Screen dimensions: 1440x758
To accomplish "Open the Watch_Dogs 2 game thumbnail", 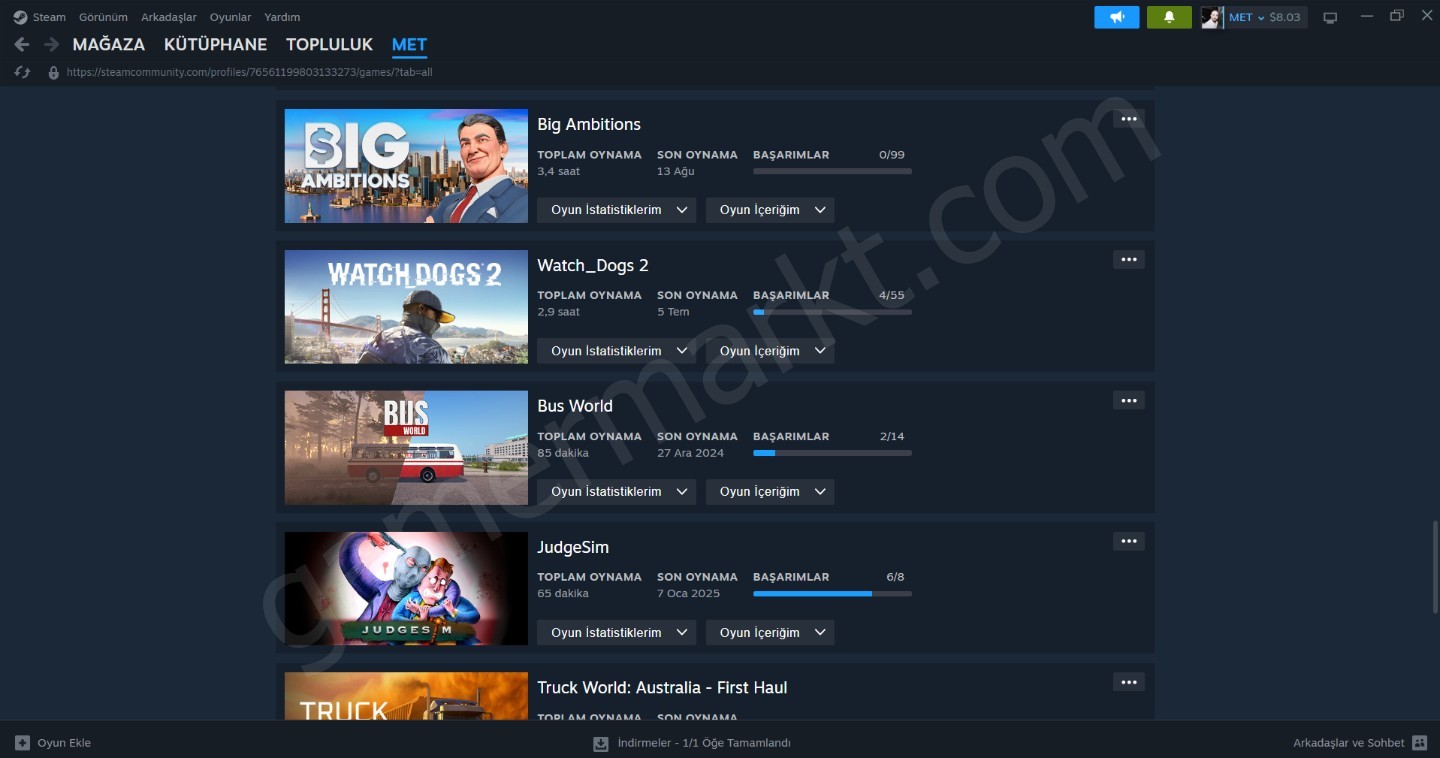I will tap(406, 307).
